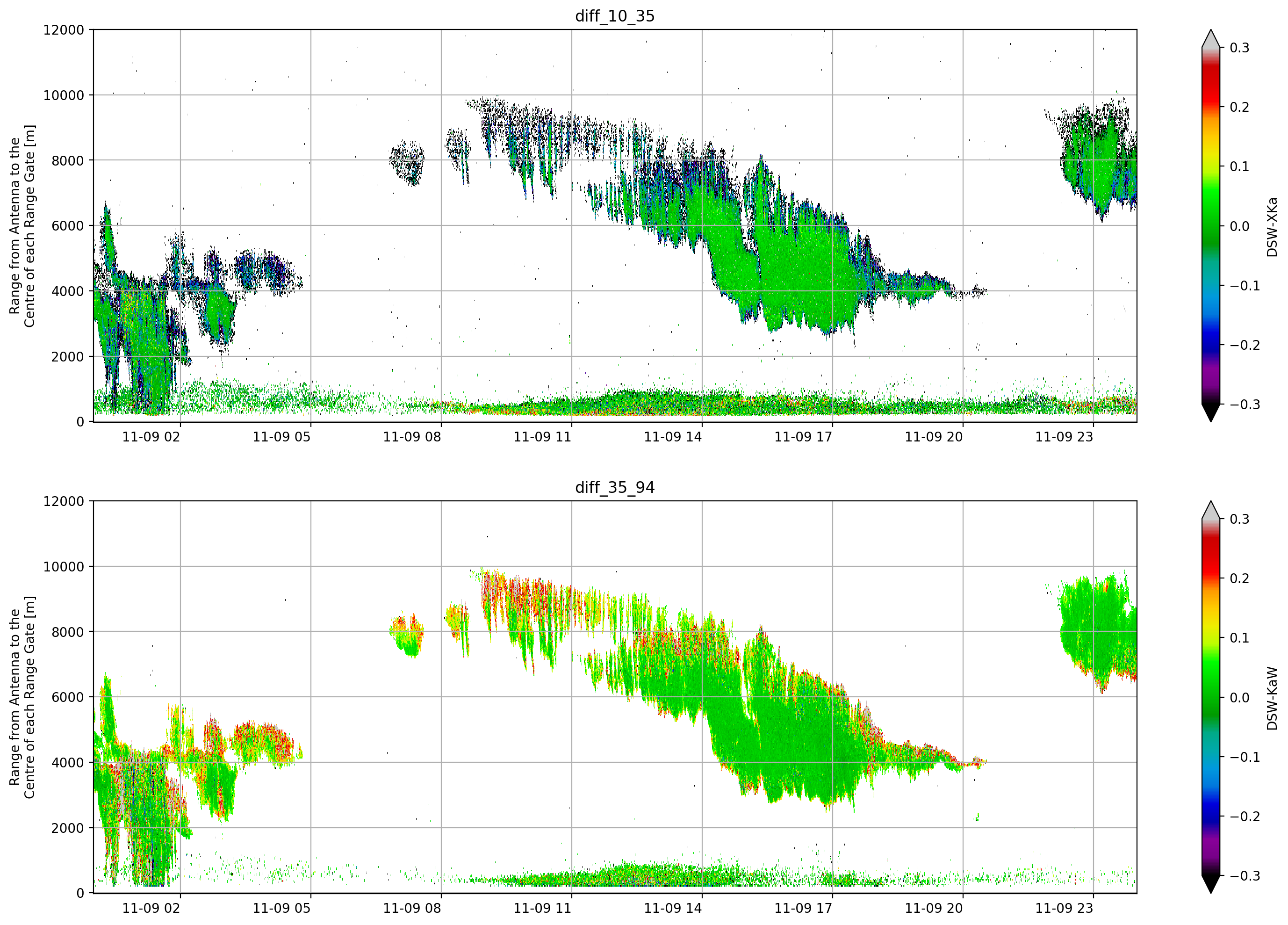Screen dimensions: 1288x925
Task: Click the diff_35_94 plot title
Action: (615, 487)
